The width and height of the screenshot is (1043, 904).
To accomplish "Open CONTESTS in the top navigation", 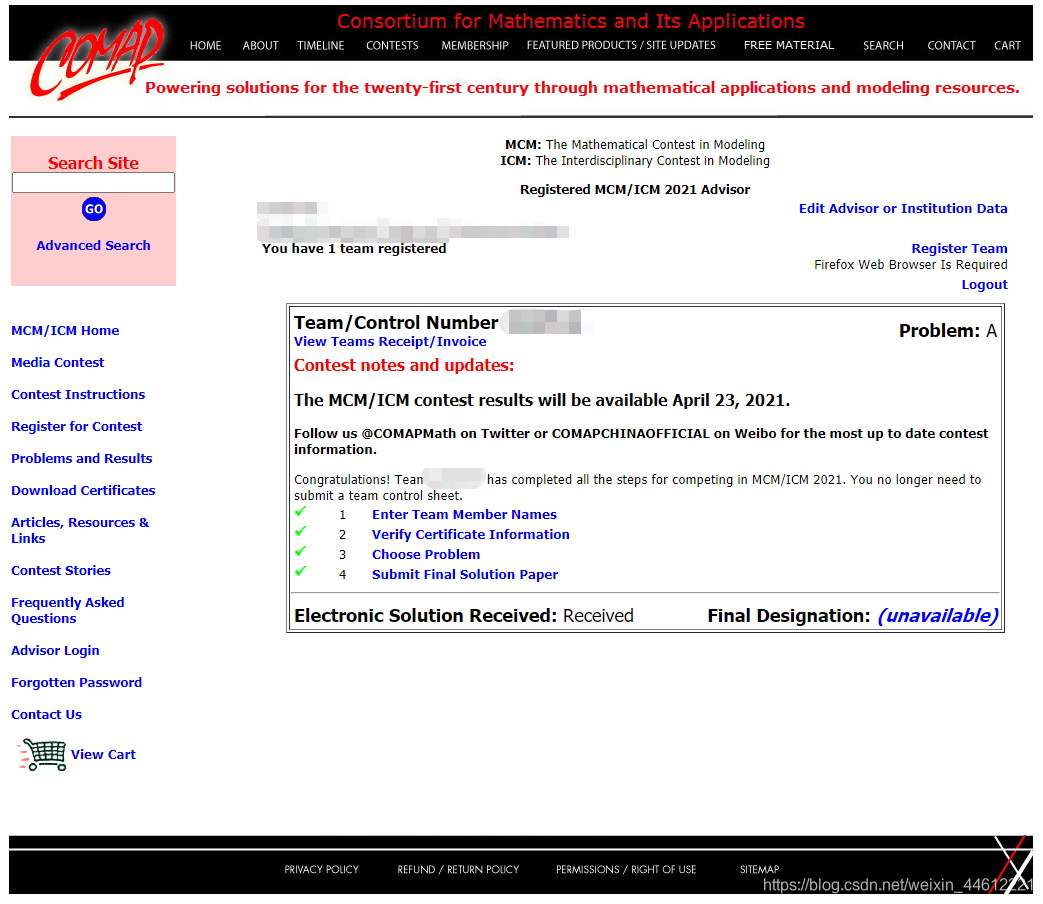I will (392, 45).
